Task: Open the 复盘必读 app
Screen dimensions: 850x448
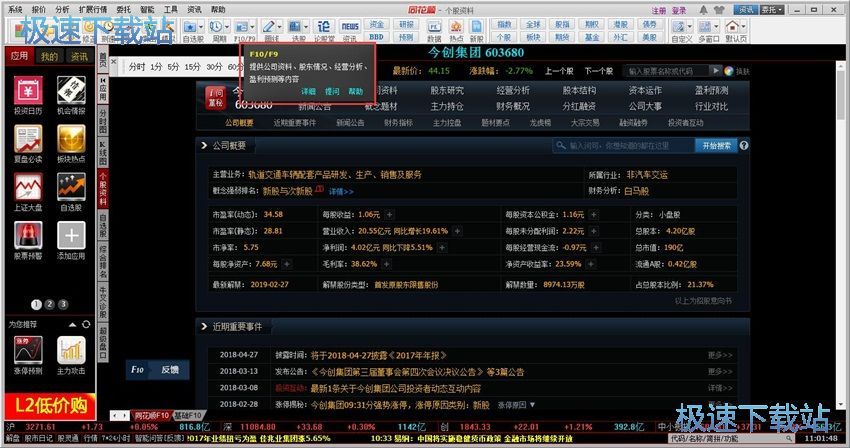Action: [x=28, y=139]
